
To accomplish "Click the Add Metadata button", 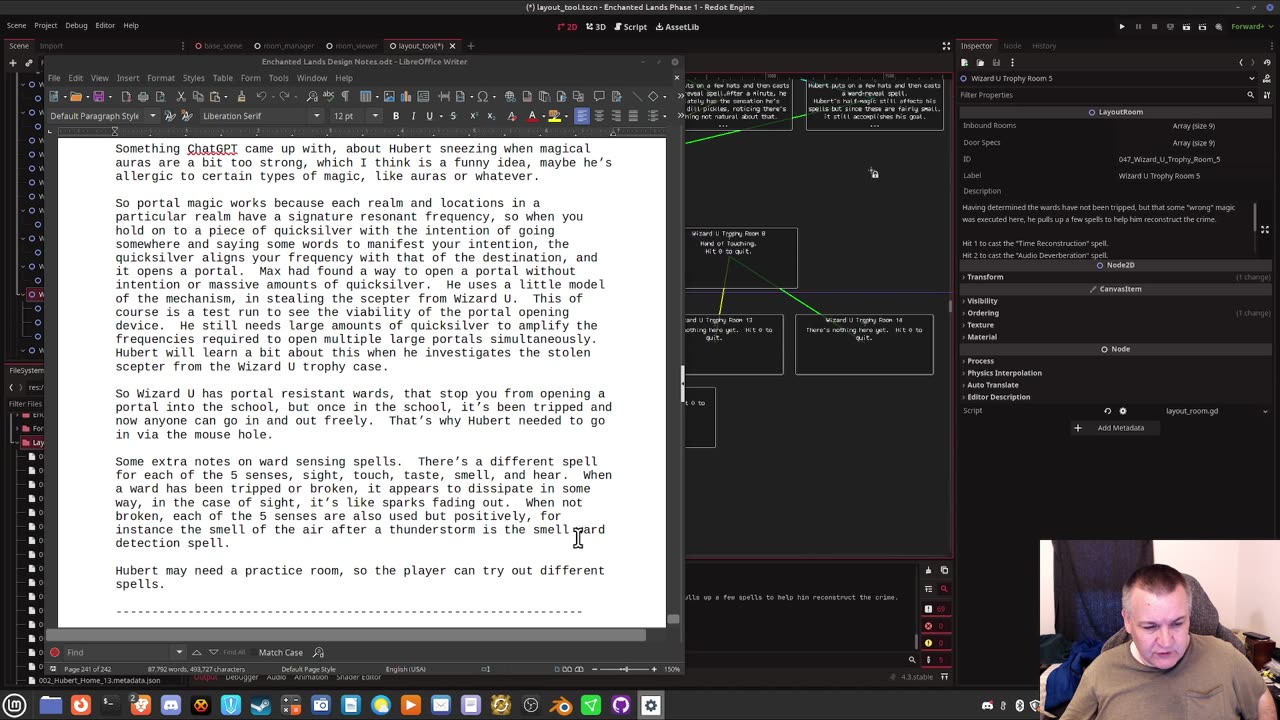I will (x=1114, y=428).
